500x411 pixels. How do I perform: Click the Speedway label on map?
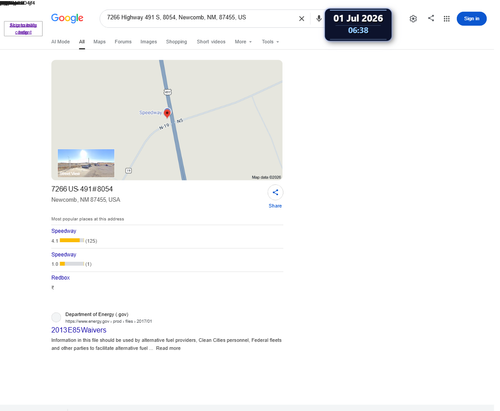point(151,113)
